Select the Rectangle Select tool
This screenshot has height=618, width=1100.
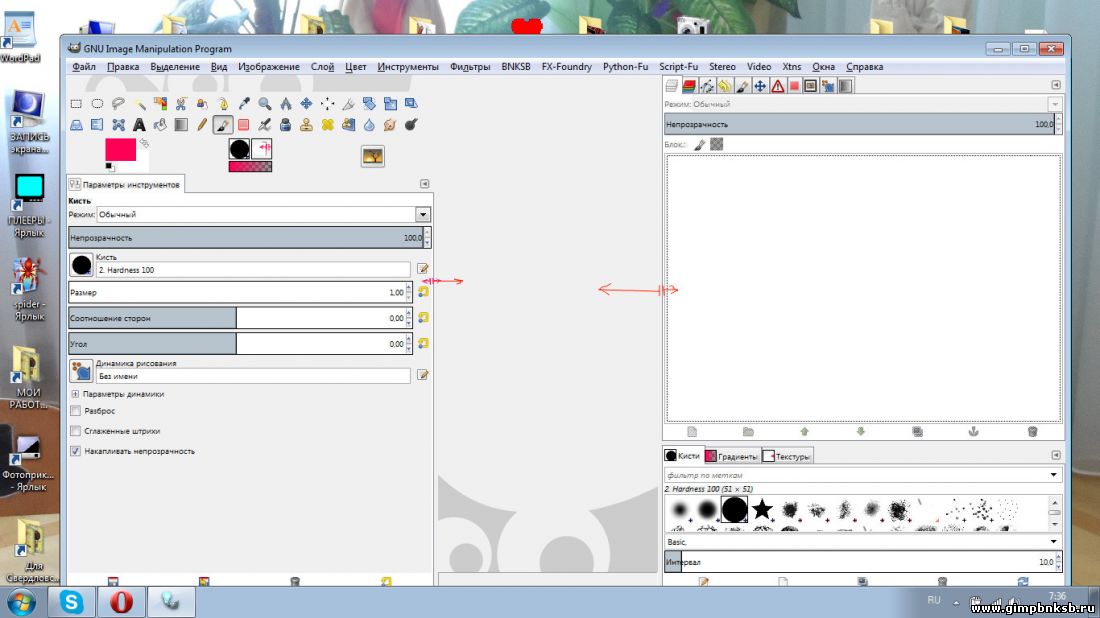(76, 104)
